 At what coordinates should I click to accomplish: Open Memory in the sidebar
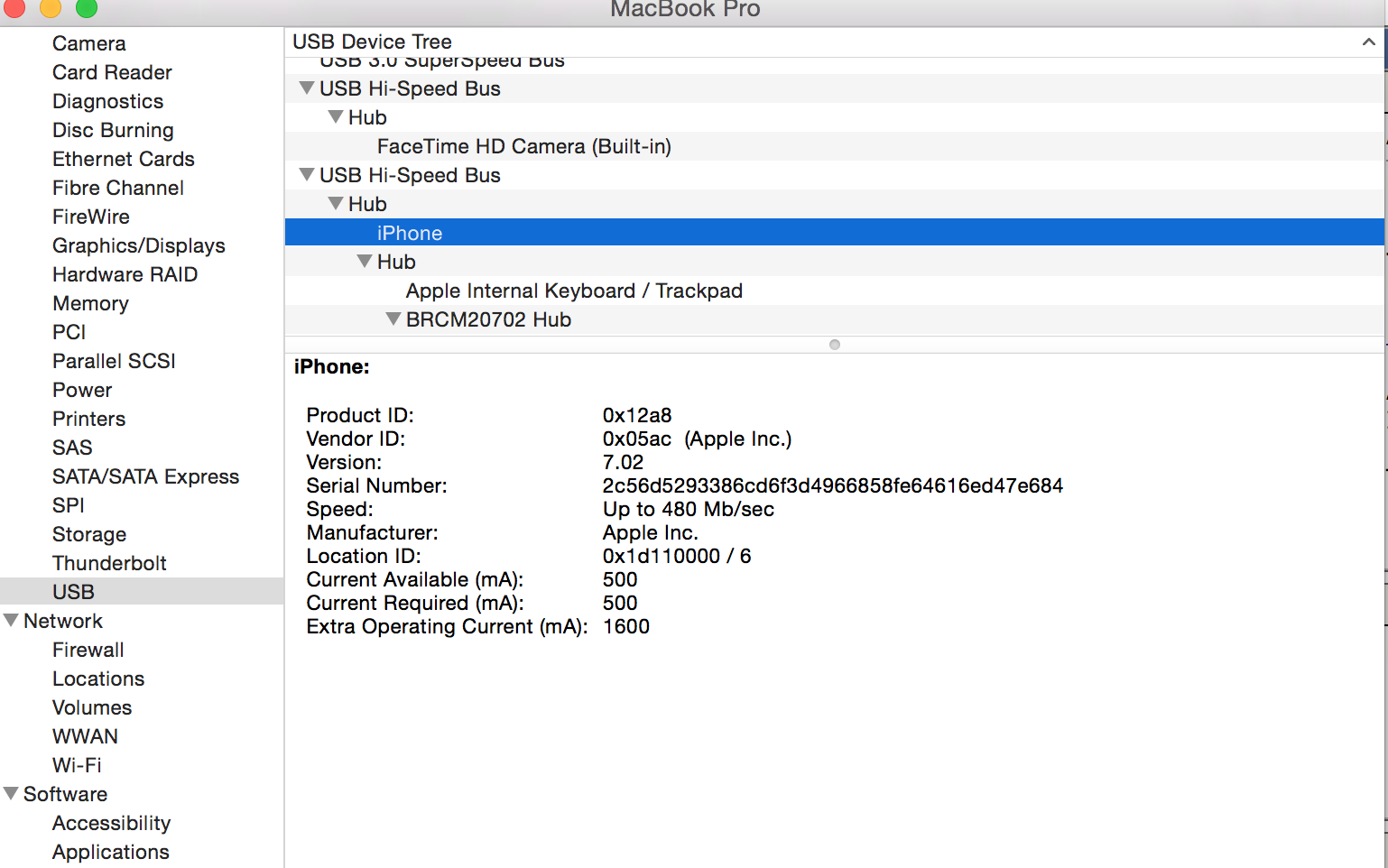click(x=90, y=303)
